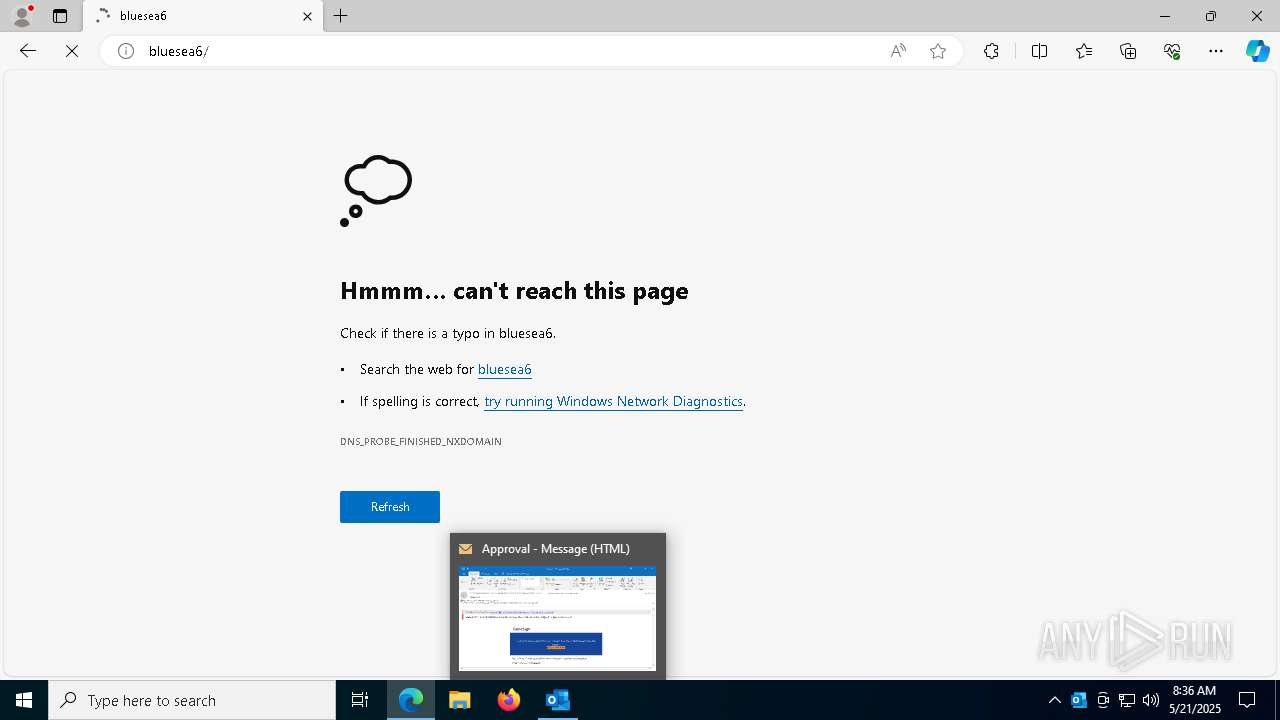Open Outlook tray notification icon
The height and width of the screenshot is (720, 1280).
point(1079,700)
